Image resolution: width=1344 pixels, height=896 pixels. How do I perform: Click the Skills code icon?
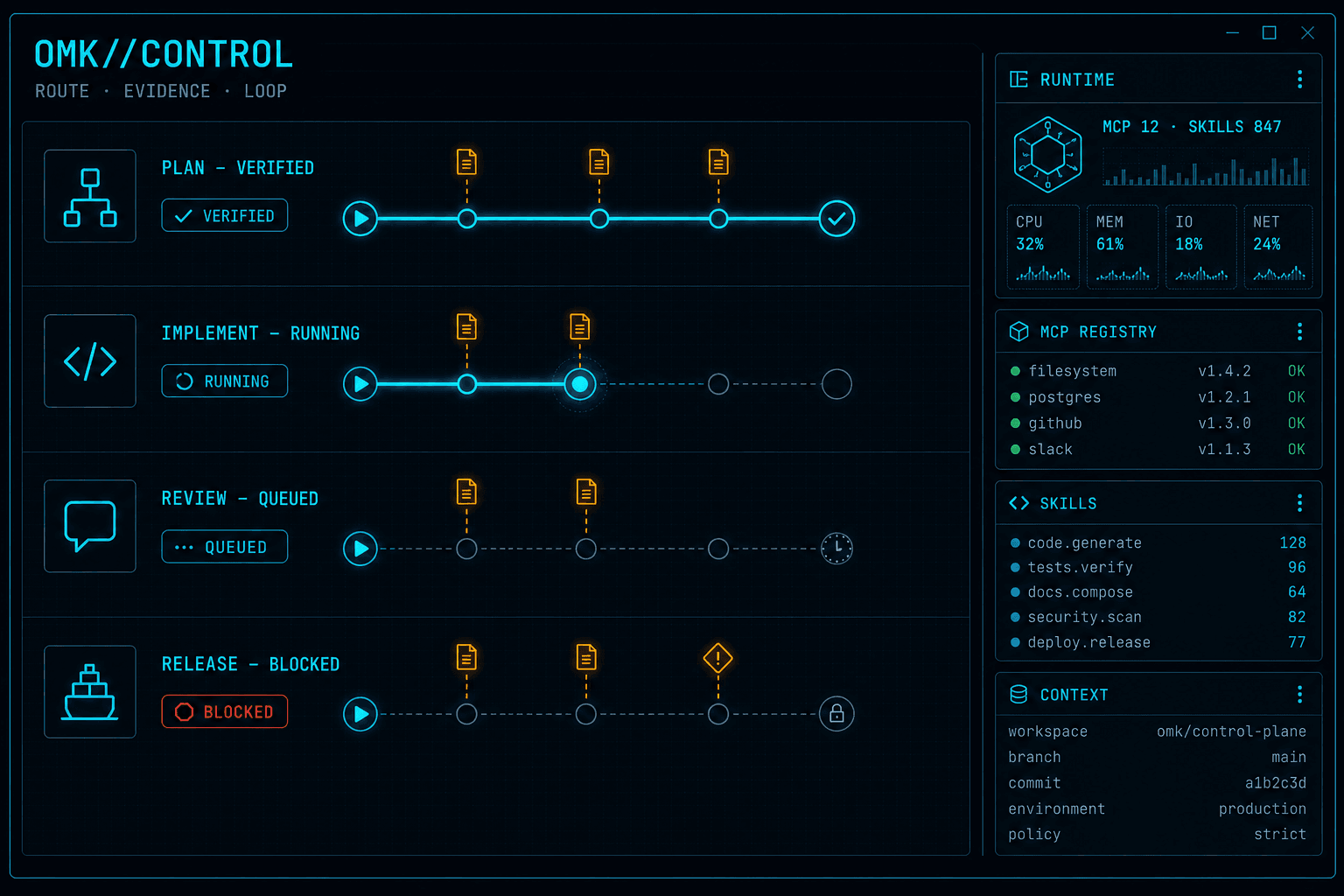point(1019,503)
